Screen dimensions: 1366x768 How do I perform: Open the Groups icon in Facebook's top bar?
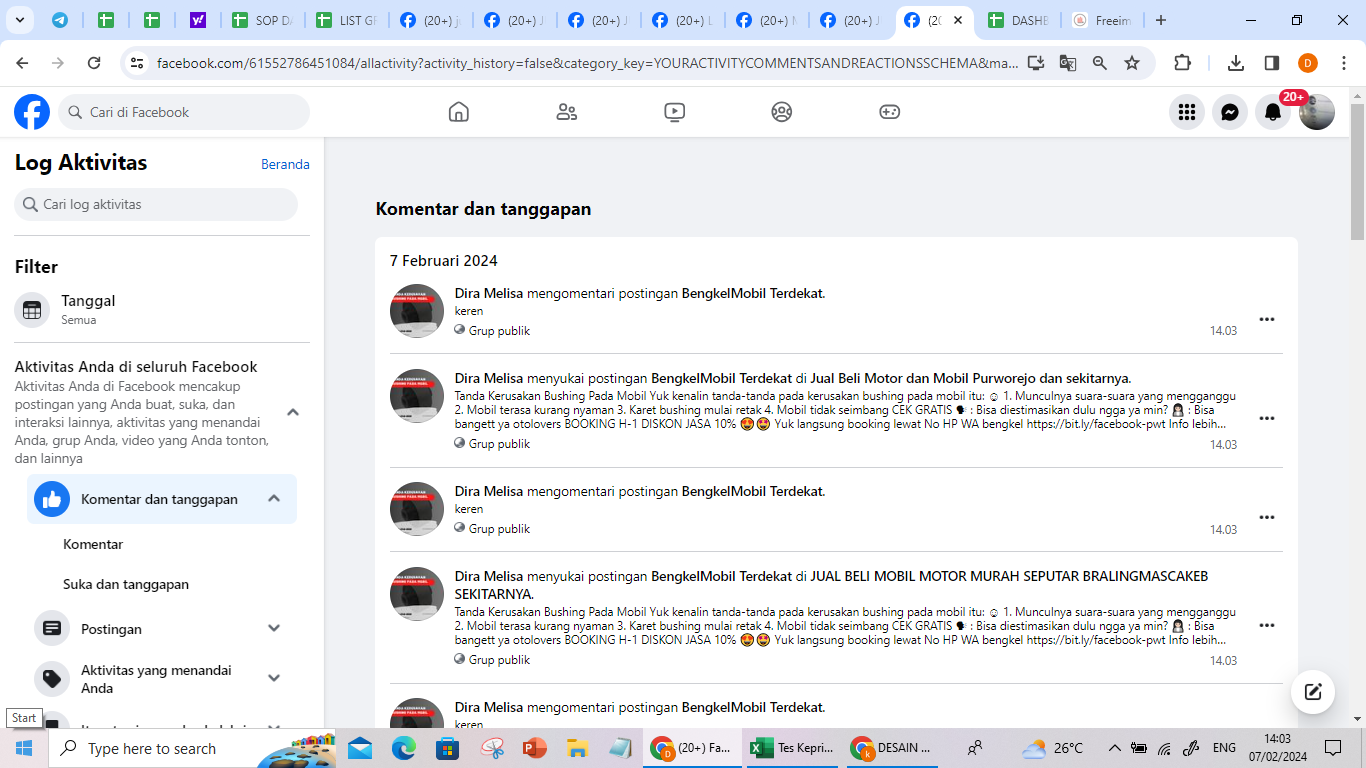(x=782, y=112)
